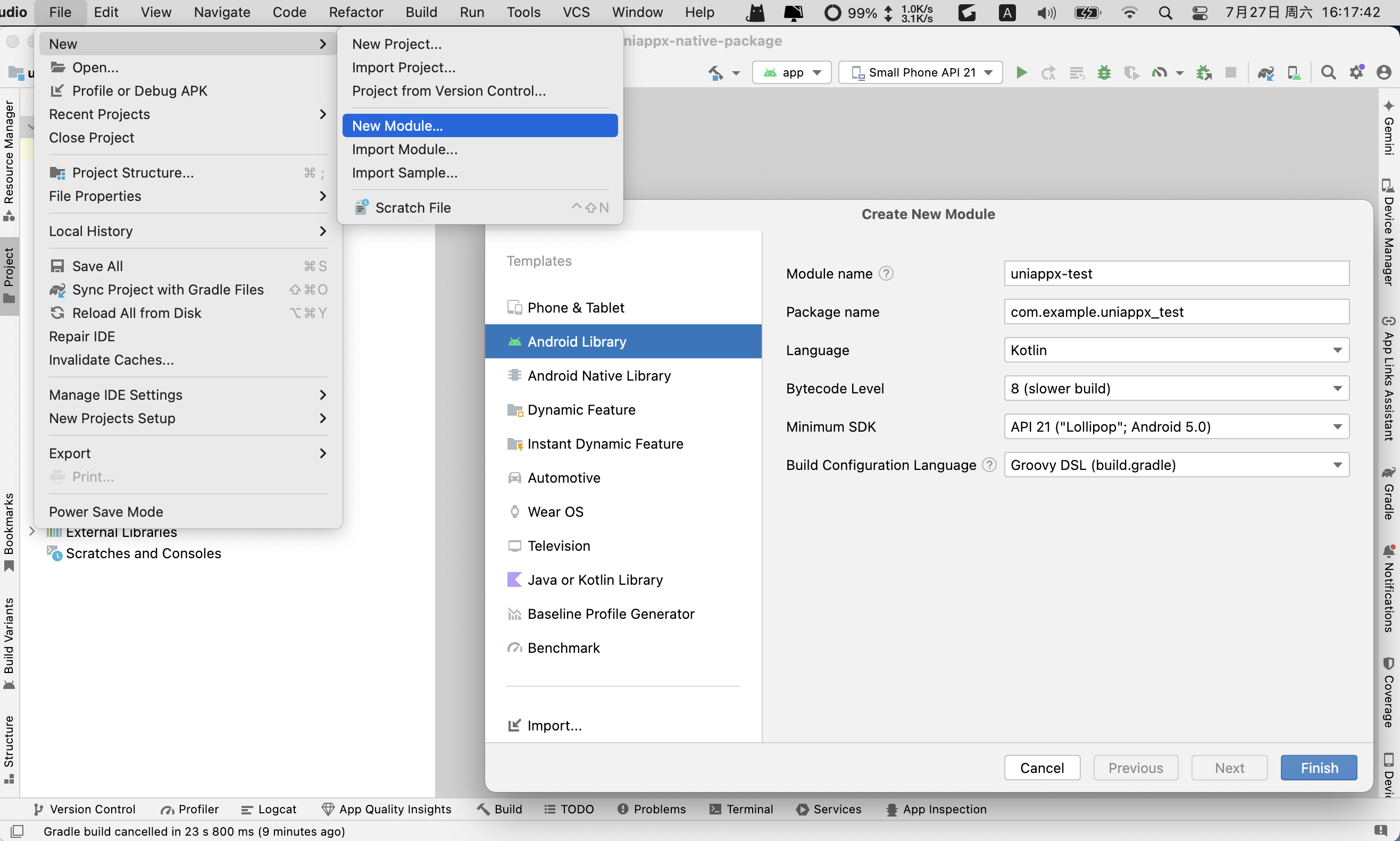The image size is (1400, 841).
Task: Open the App Links Assistant panel
Action: click(1389, 378)
